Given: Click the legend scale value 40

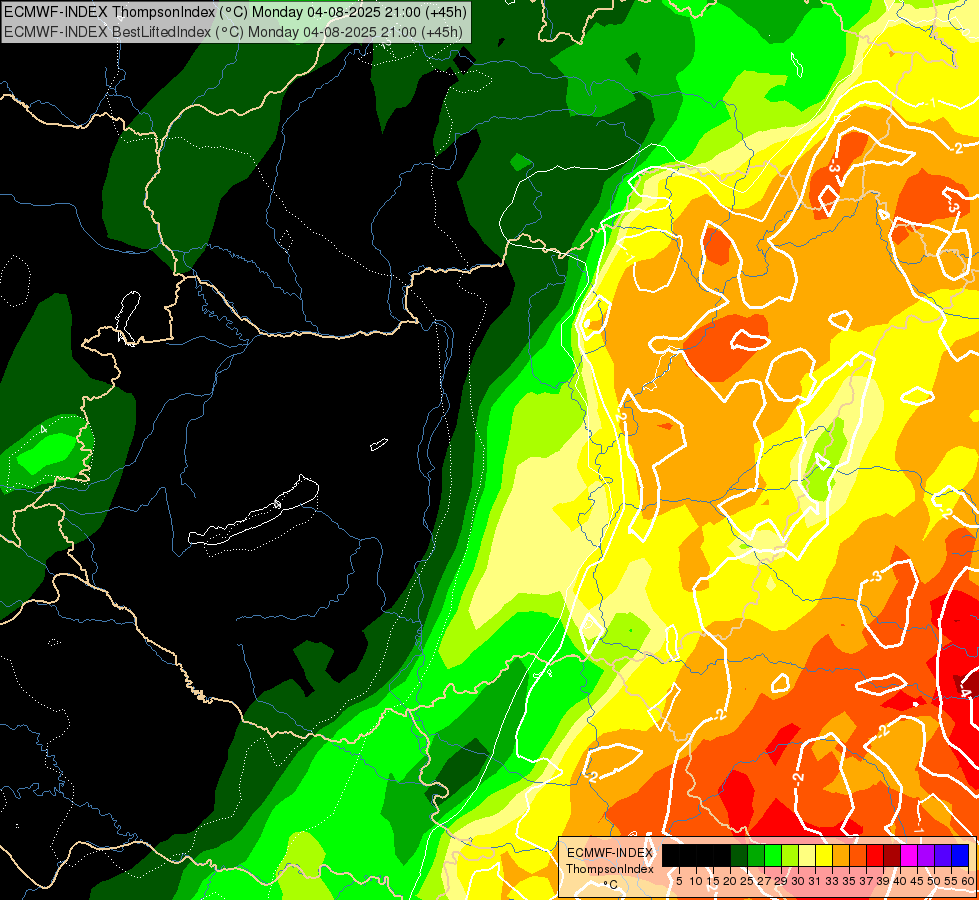Looking at the screenshot, I should [x=900, y=881].
